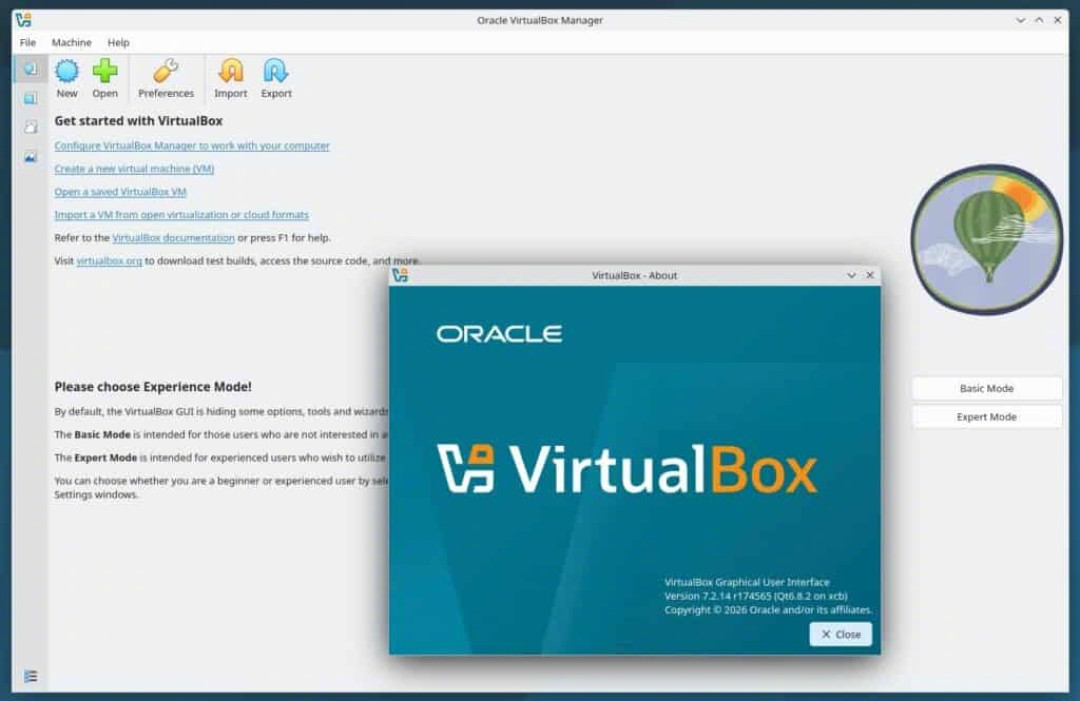
Task: Open the VirtualBox documentation link
Action: [173, 238]
